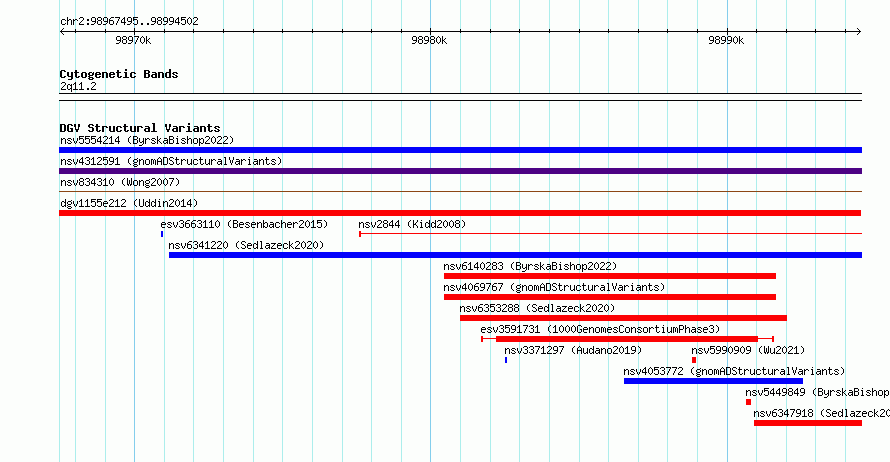Open the nsv6353288 (Sedlazeck2020) label
This screenshot has height=462, width=890.
[538, 308]
